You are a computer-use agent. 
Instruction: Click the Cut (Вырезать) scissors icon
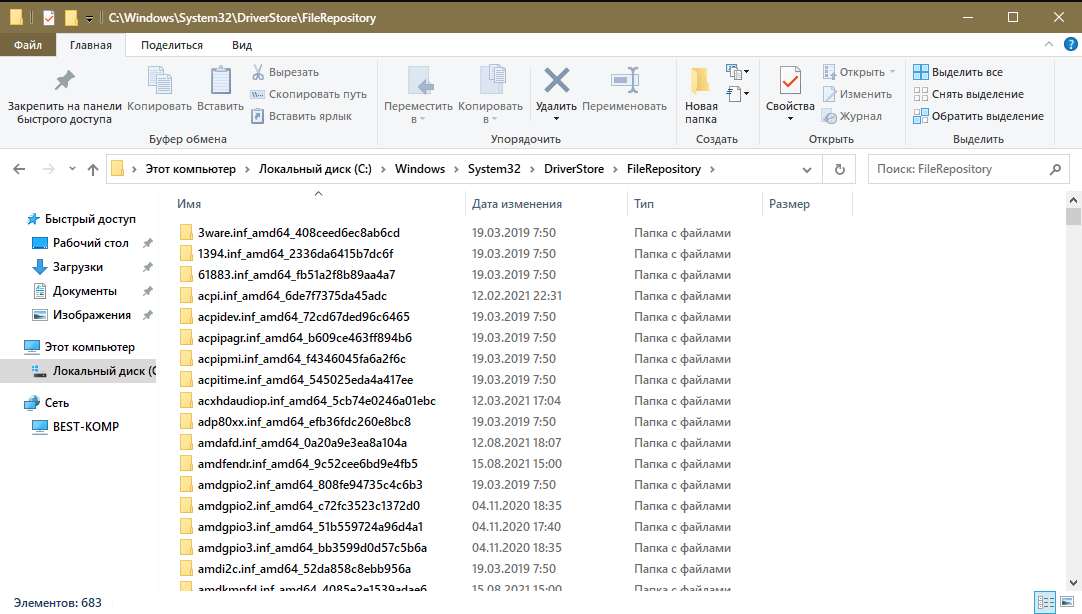pos(258,72)
